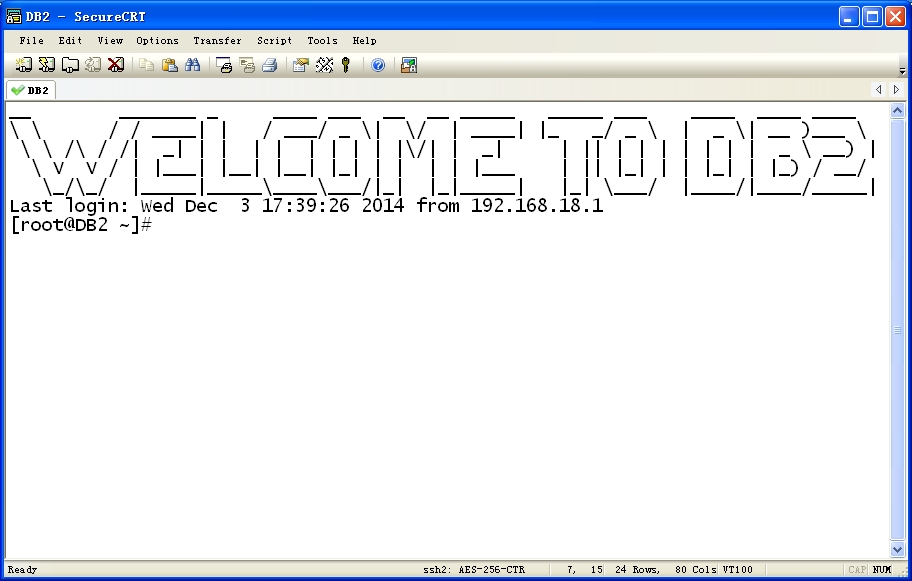Paste using the clipboard icon
Viewport: 912px width, 581px height.
click(x=169, y=65)
